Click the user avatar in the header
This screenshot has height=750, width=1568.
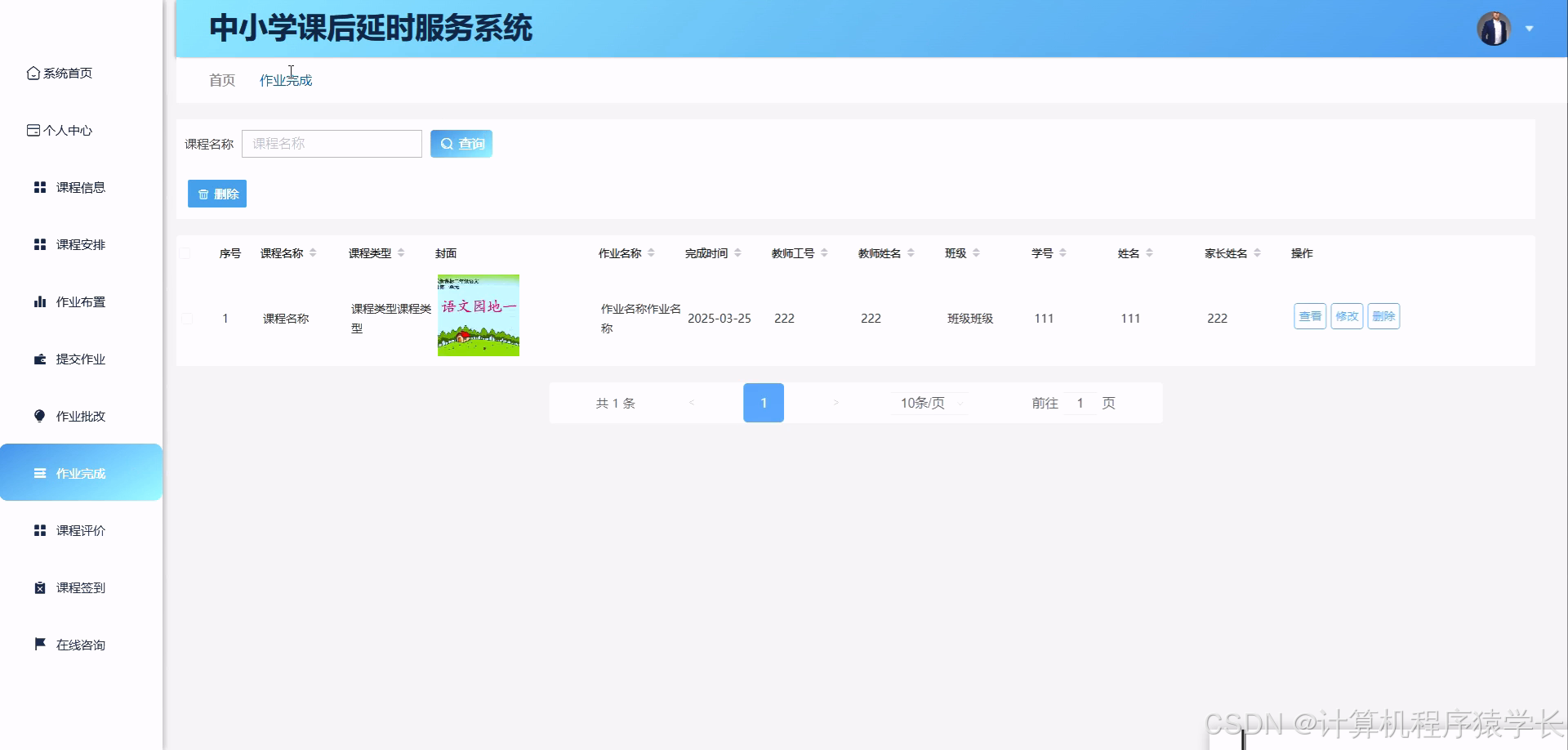pos(1495,28)
